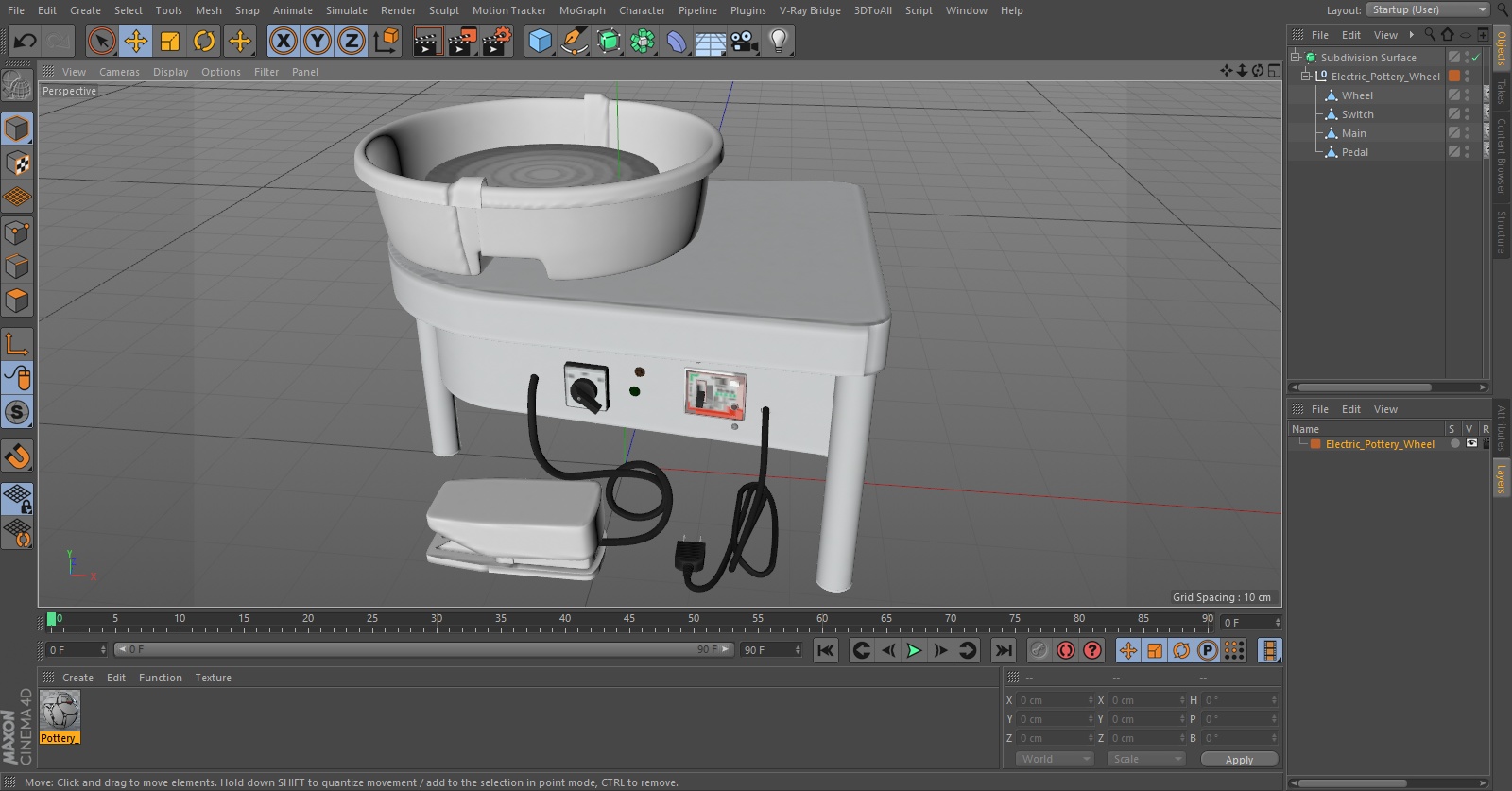
Task: Enable Points mode in left sidebar
Action: point(17,232)
